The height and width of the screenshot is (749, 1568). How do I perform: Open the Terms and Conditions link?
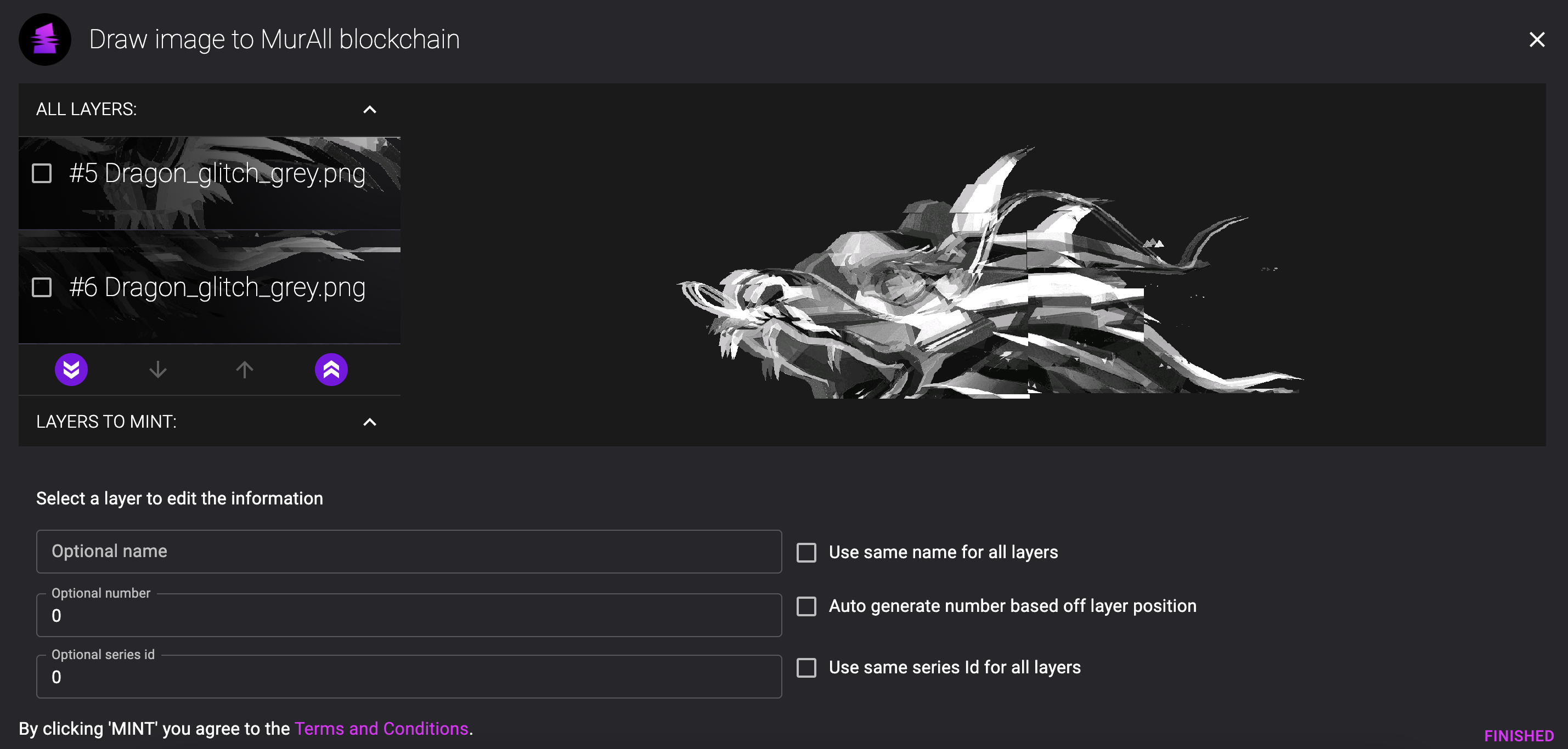(x=381, y=728)
